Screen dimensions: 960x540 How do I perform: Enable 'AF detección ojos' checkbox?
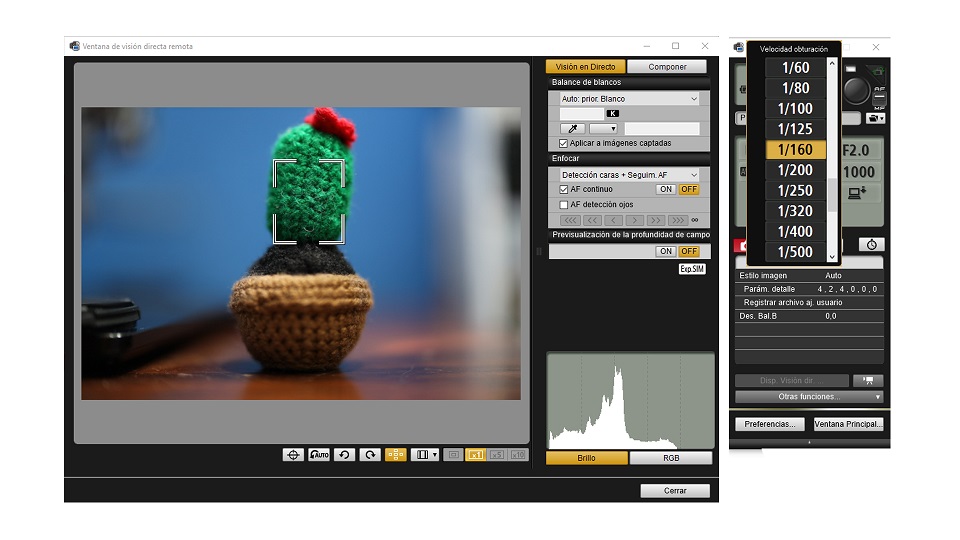tap(564, 204)
